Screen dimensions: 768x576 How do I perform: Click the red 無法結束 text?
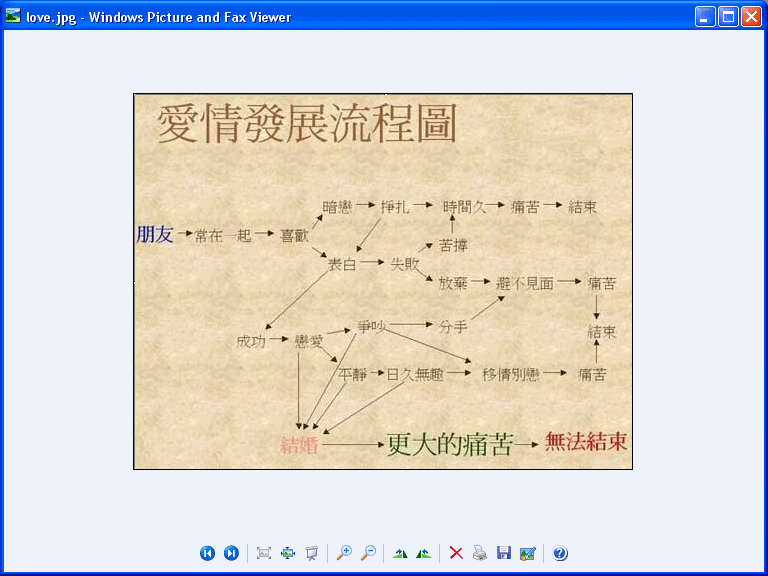586,441
